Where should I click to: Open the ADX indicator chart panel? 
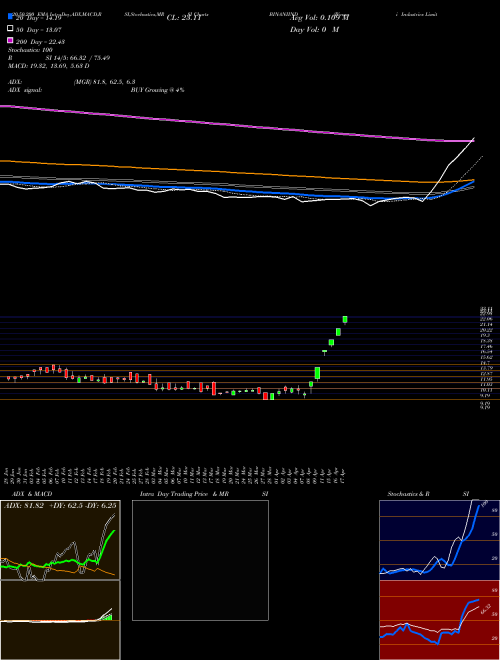coord(60,540)
